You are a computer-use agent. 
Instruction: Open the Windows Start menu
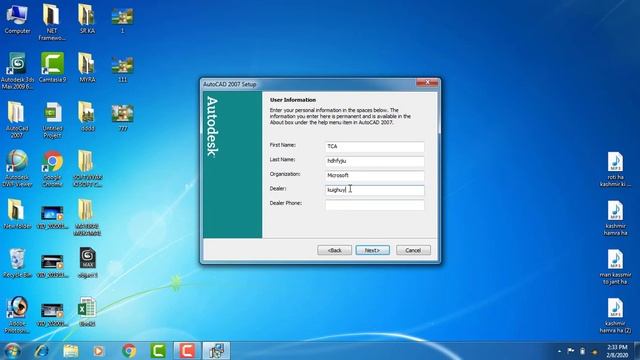(x=12, y=351)
